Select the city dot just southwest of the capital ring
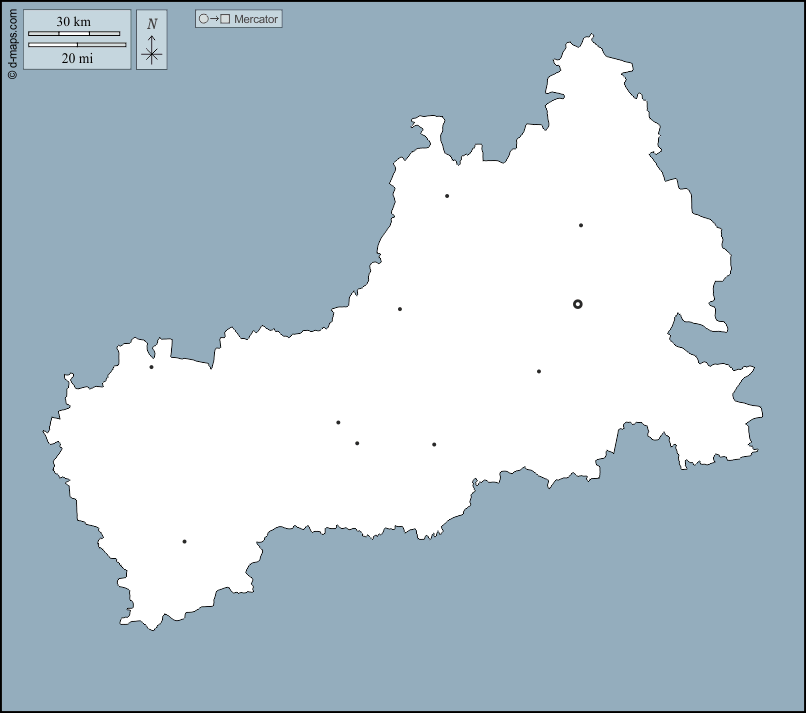The image size is (806, 713). tap(539, 371)
